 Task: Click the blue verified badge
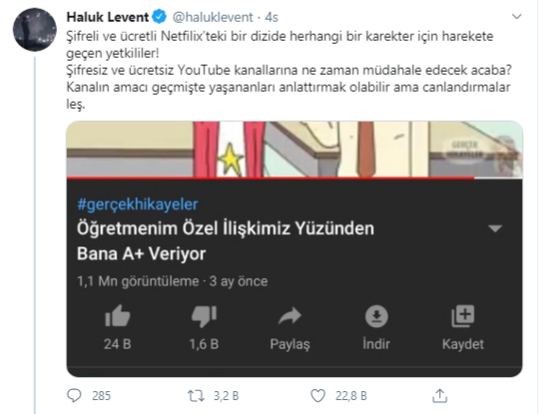pos(159,17)
